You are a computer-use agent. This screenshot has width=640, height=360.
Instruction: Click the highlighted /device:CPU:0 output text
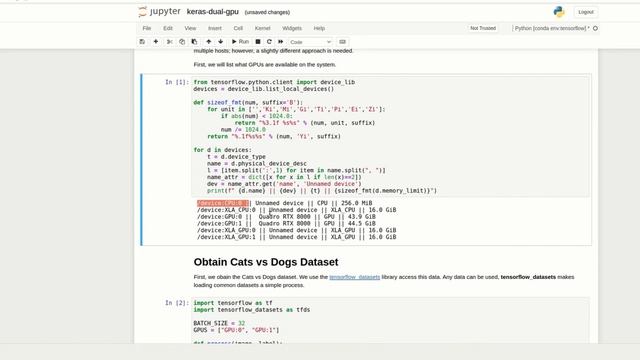[223, 203]
